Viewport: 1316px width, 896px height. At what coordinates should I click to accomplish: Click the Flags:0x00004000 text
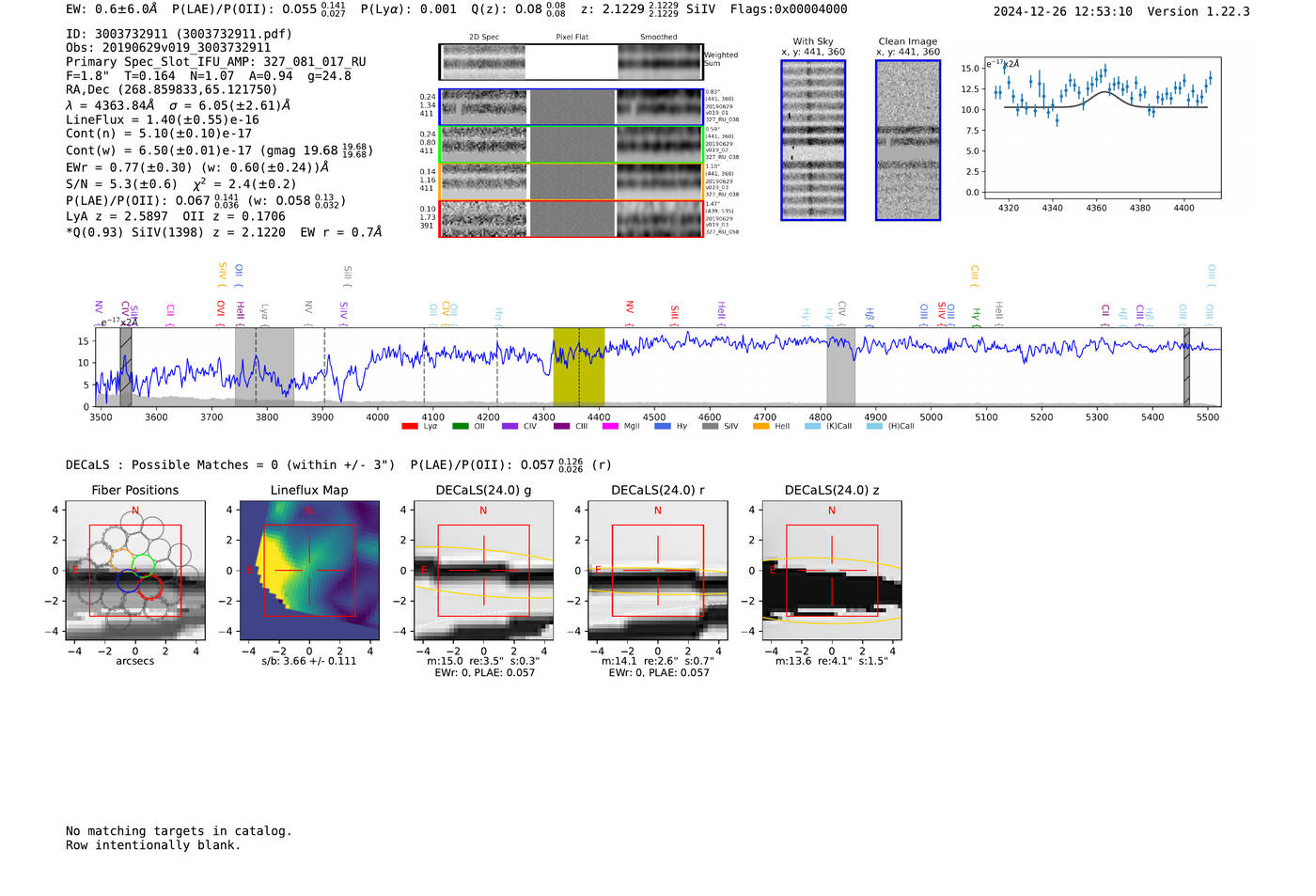tap(789, 9)
